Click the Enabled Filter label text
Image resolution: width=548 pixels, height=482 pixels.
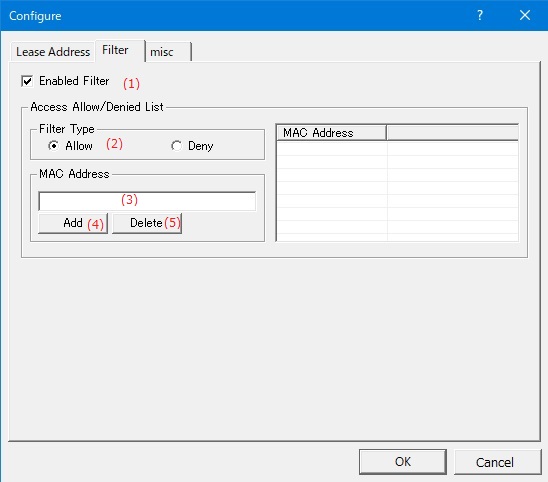click(x=74, y=81)
